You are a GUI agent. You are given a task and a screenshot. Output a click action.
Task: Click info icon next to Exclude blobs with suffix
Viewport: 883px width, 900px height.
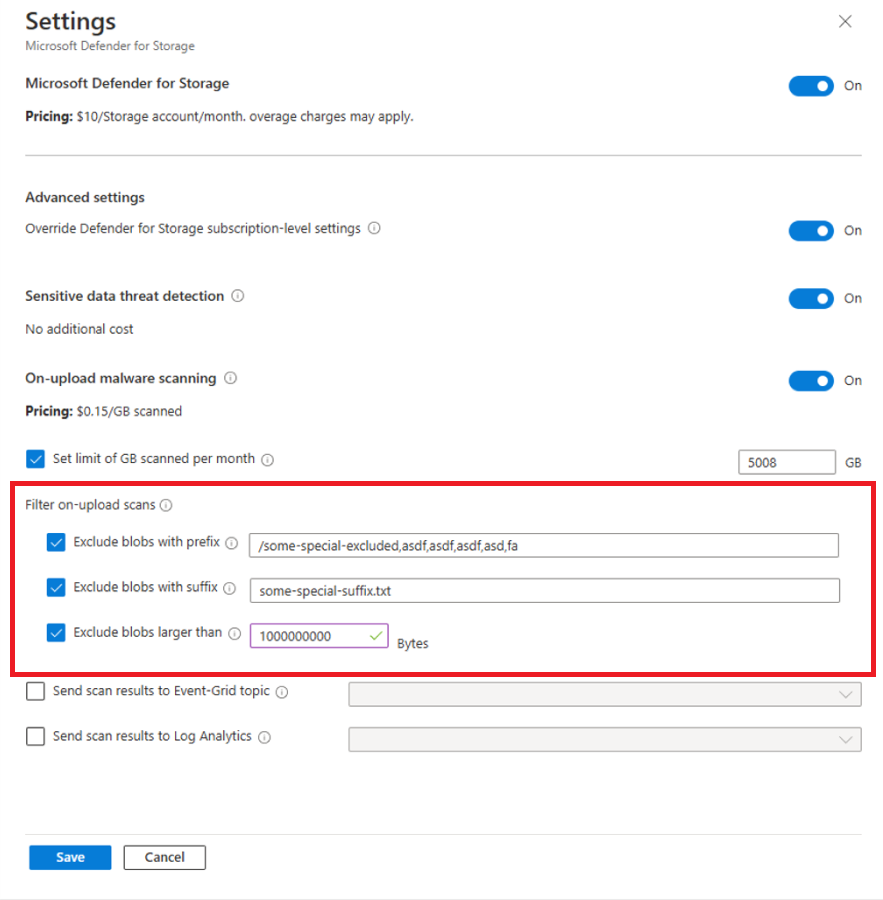229,588
